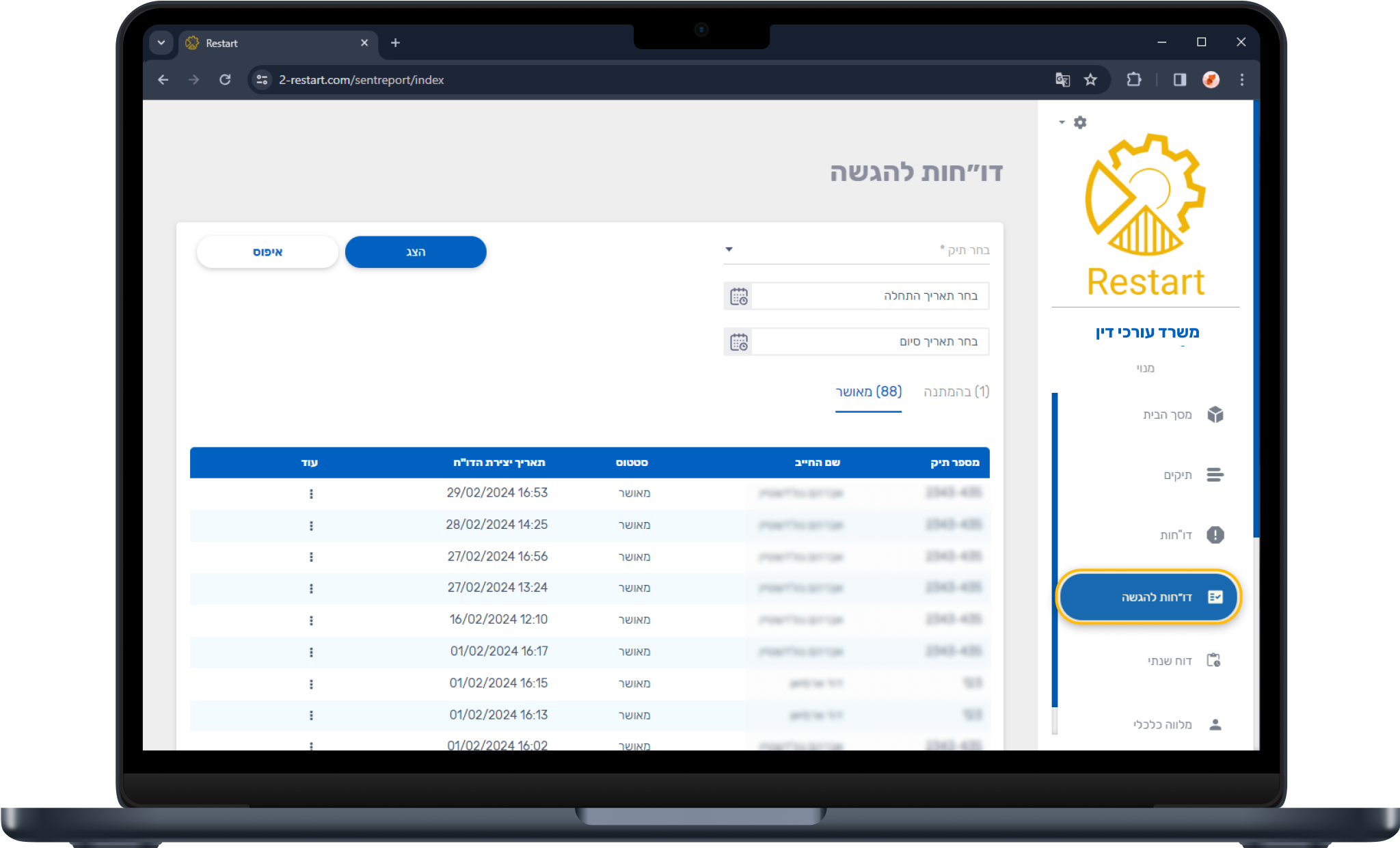Click the משרד עורכי דין heading
Viewport: 1400px width, 848px height.
click(1147, 332)
